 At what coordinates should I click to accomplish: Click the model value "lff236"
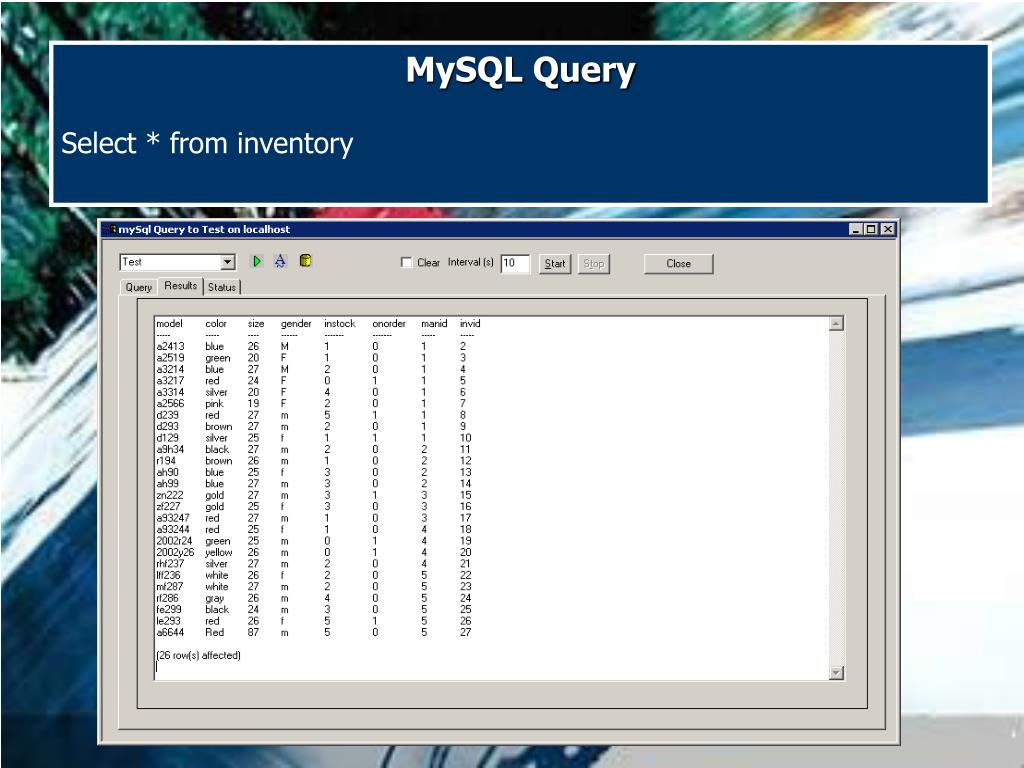168,575
